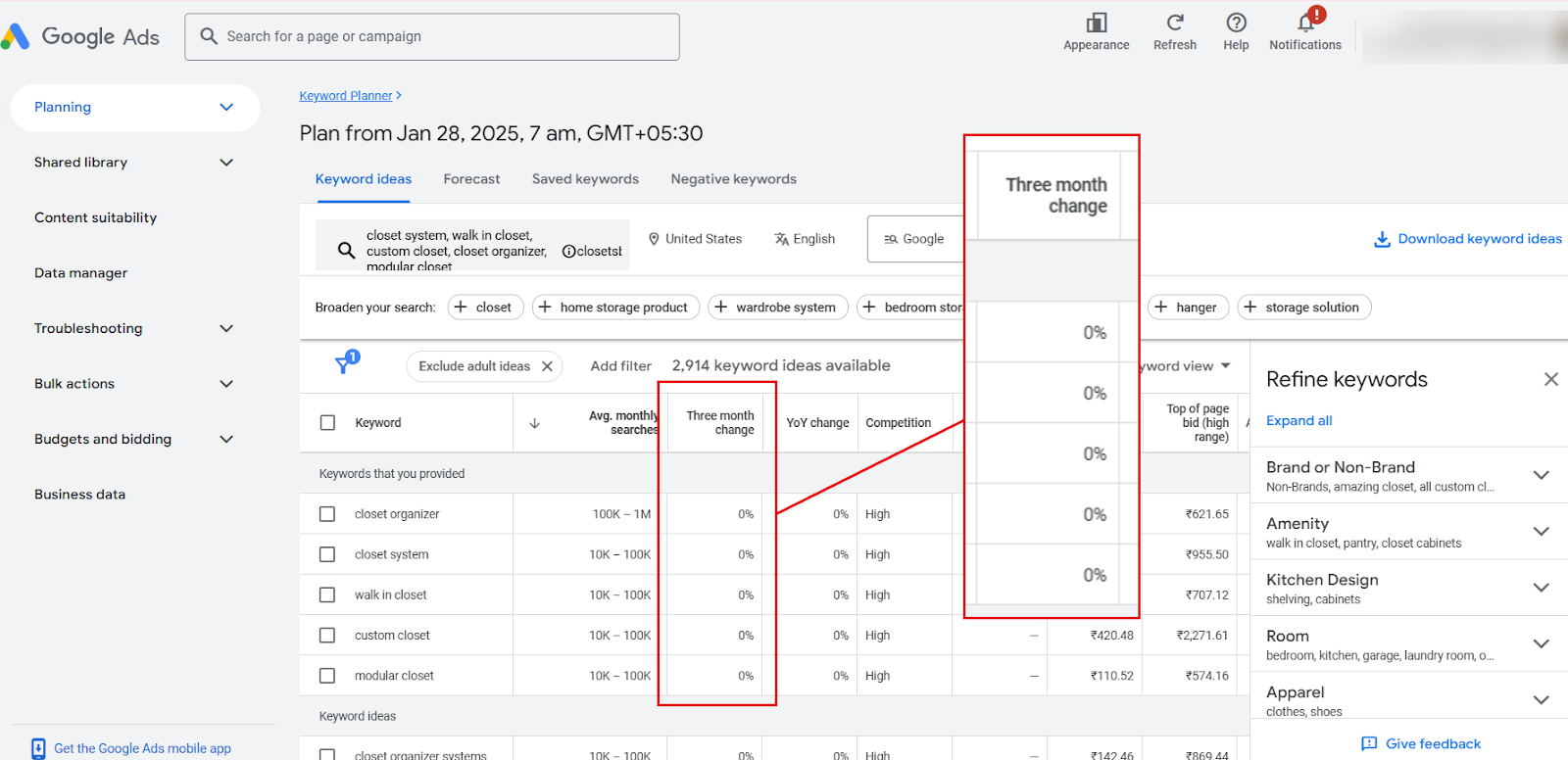Add 'wardrobe system' suggestion
1568x760 pixels.
(778, 308)
